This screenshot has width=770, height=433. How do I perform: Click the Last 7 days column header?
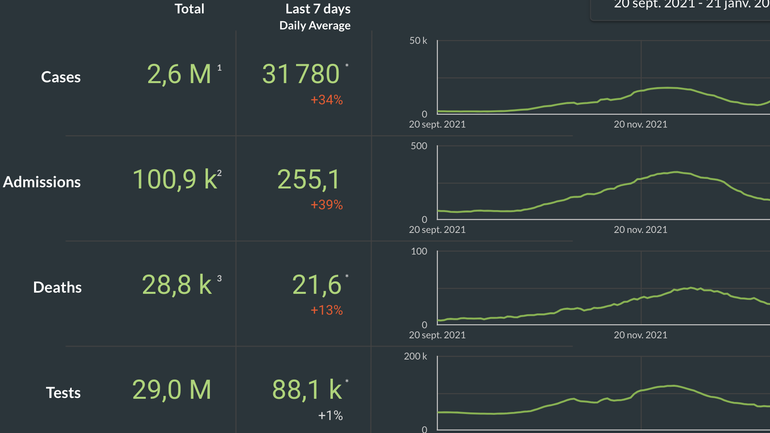317,9
